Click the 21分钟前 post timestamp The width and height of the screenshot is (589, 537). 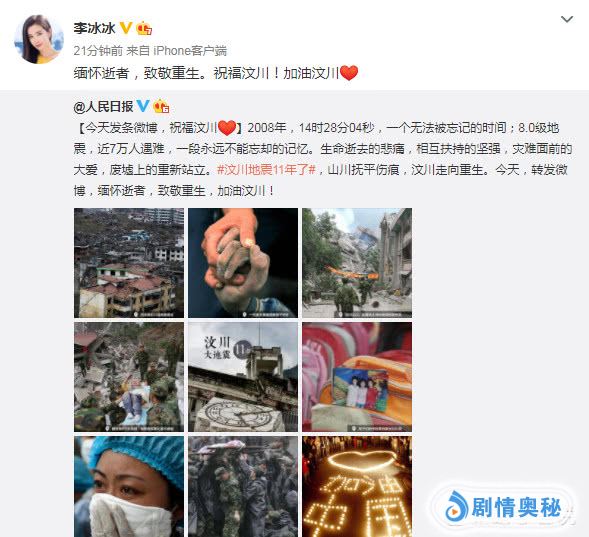click(x=98, y=51)
